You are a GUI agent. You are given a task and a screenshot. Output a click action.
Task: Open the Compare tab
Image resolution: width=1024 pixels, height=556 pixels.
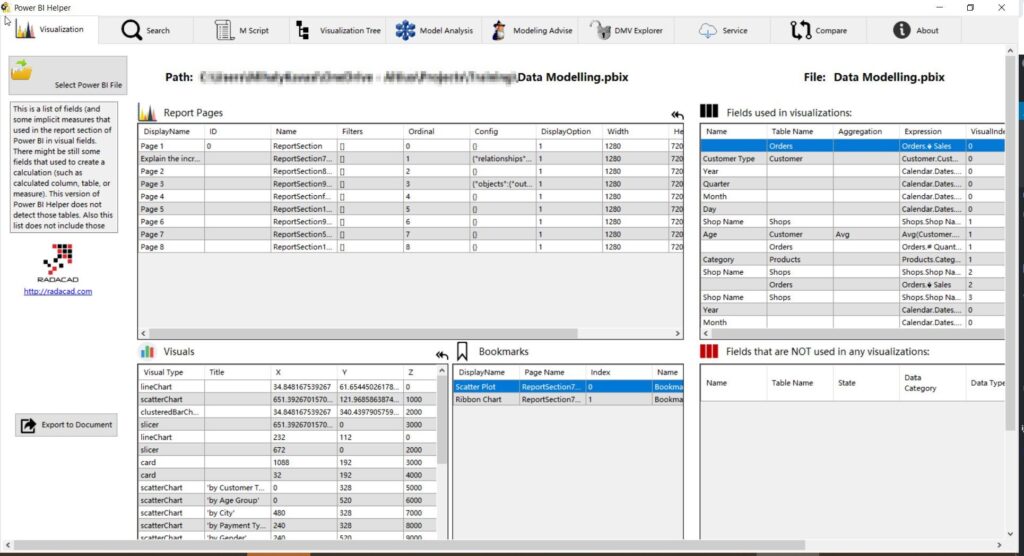pos(819,30)
